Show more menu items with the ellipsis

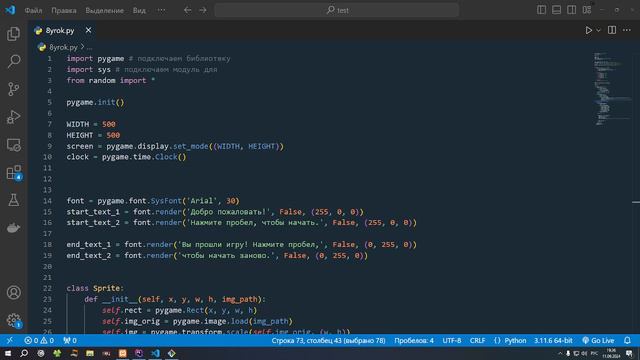(x=162, y=11)
